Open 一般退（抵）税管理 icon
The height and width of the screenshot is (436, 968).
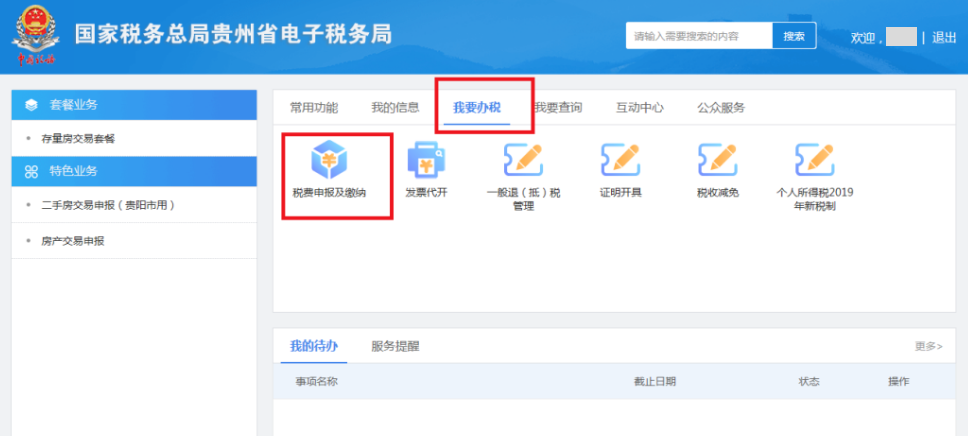point(523,160)
